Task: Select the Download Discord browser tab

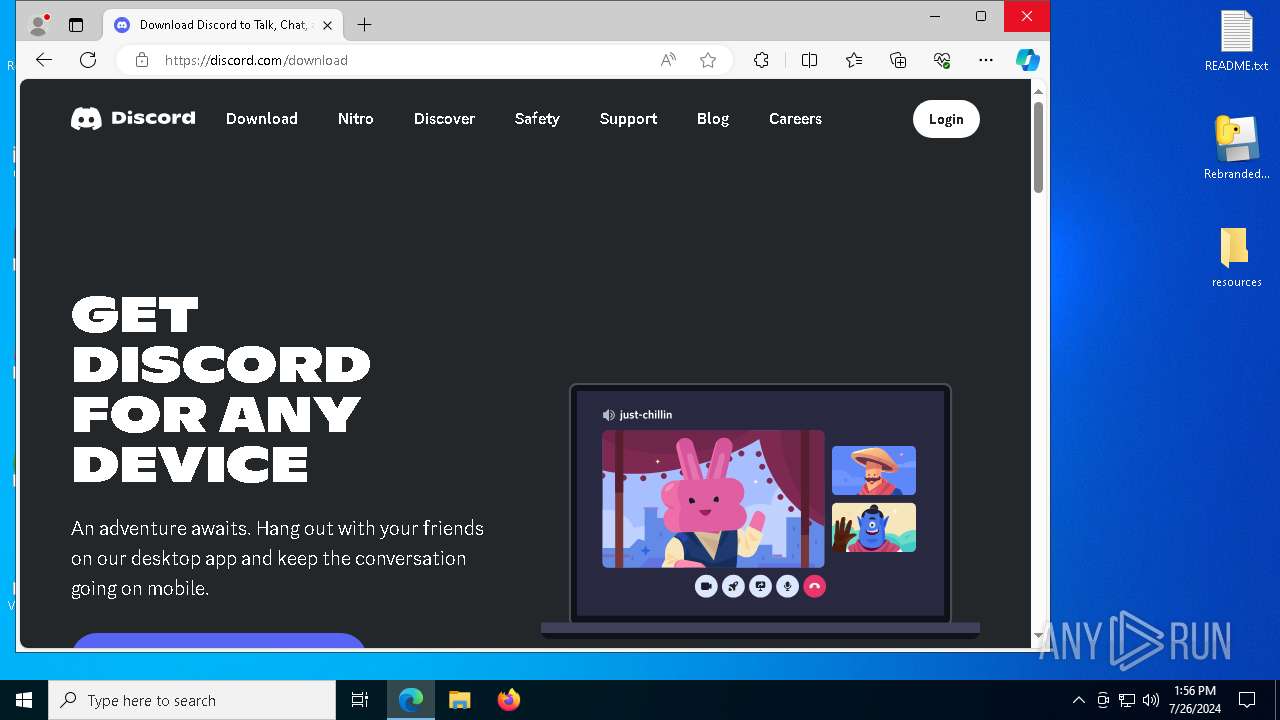Action: (x=223, y=25)
